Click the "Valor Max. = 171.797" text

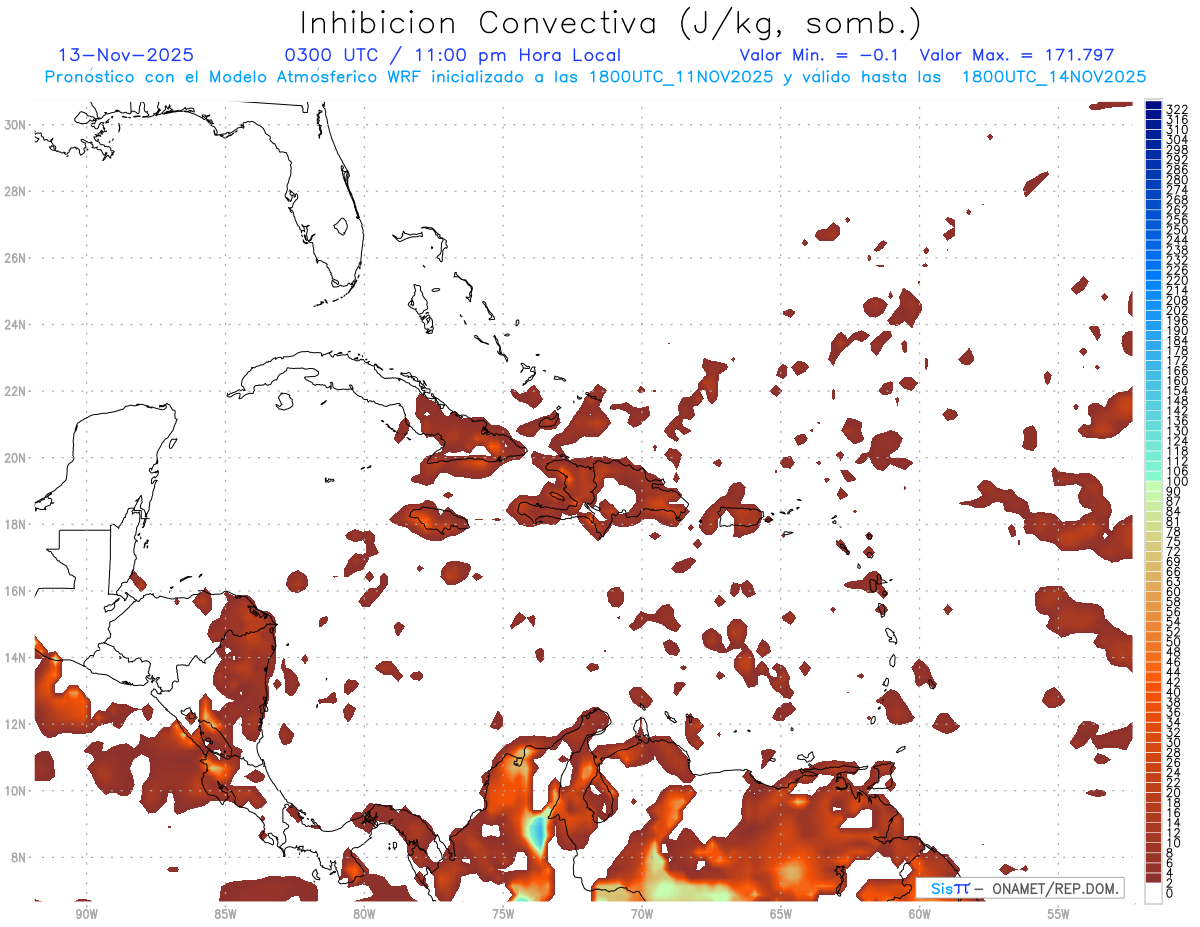pos(1017,55)
